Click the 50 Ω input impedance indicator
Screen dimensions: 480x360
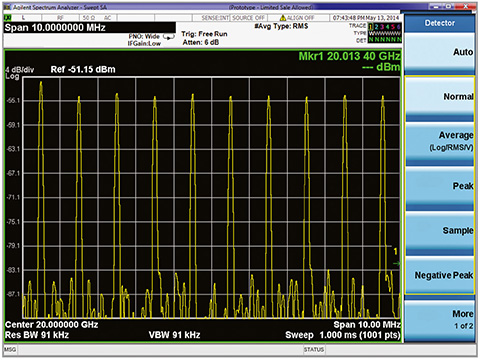pyautogui.click(x=89, y=18)
